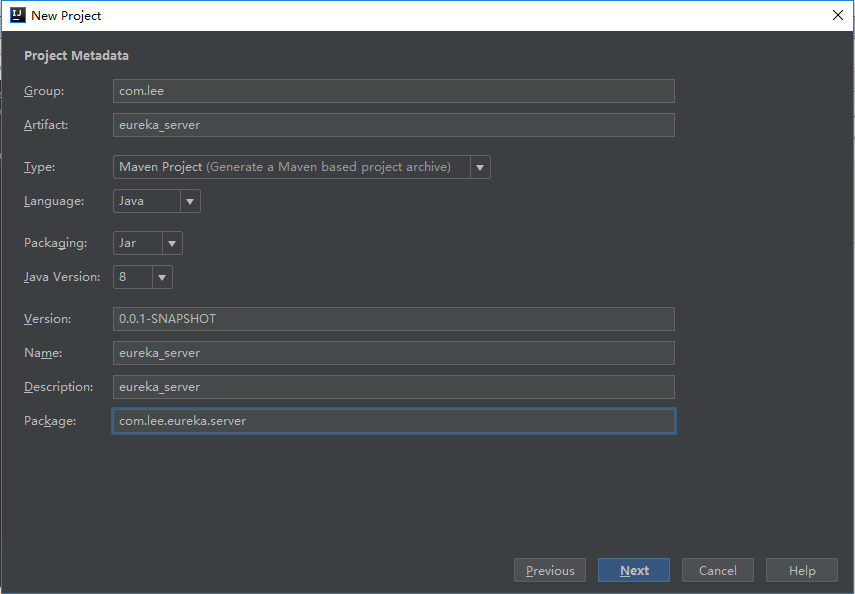Click the Java language combo box
The width and height of the screenshot is (855, 594).
[x=156, y=201]
